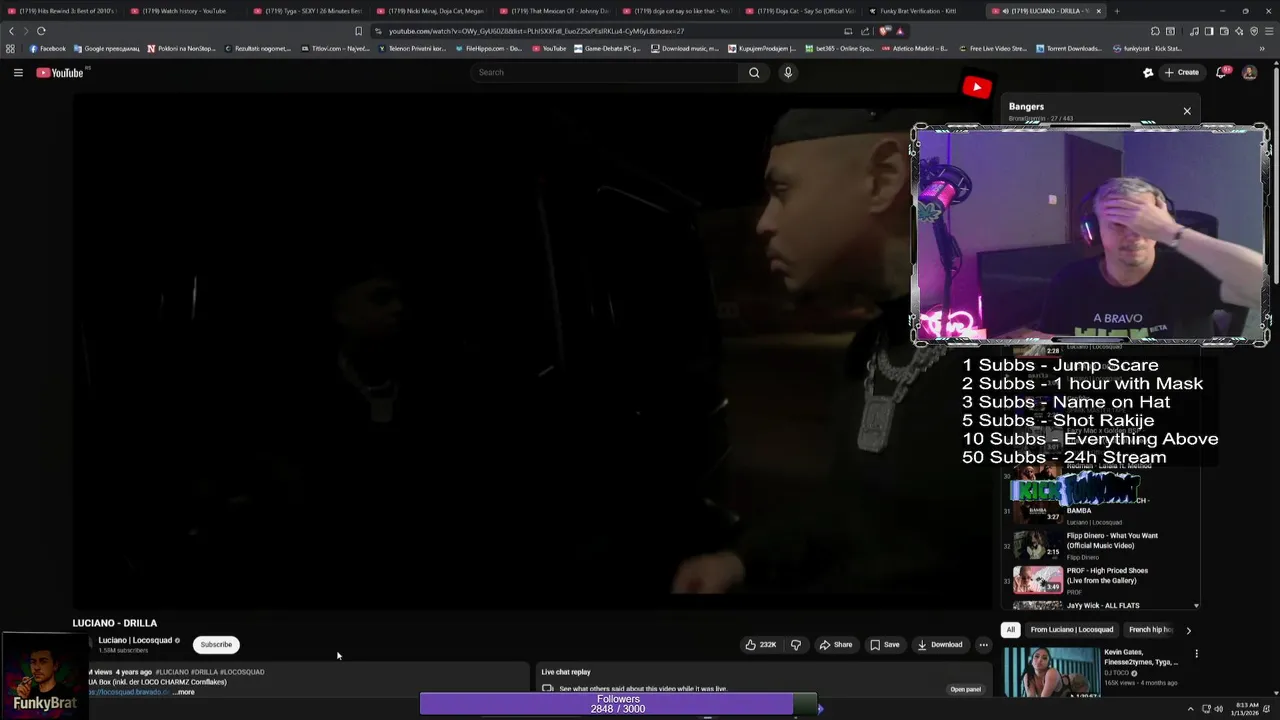Go to the YouTube home logo
This screenshot has height=720, width=1280.
coord(60,72)
